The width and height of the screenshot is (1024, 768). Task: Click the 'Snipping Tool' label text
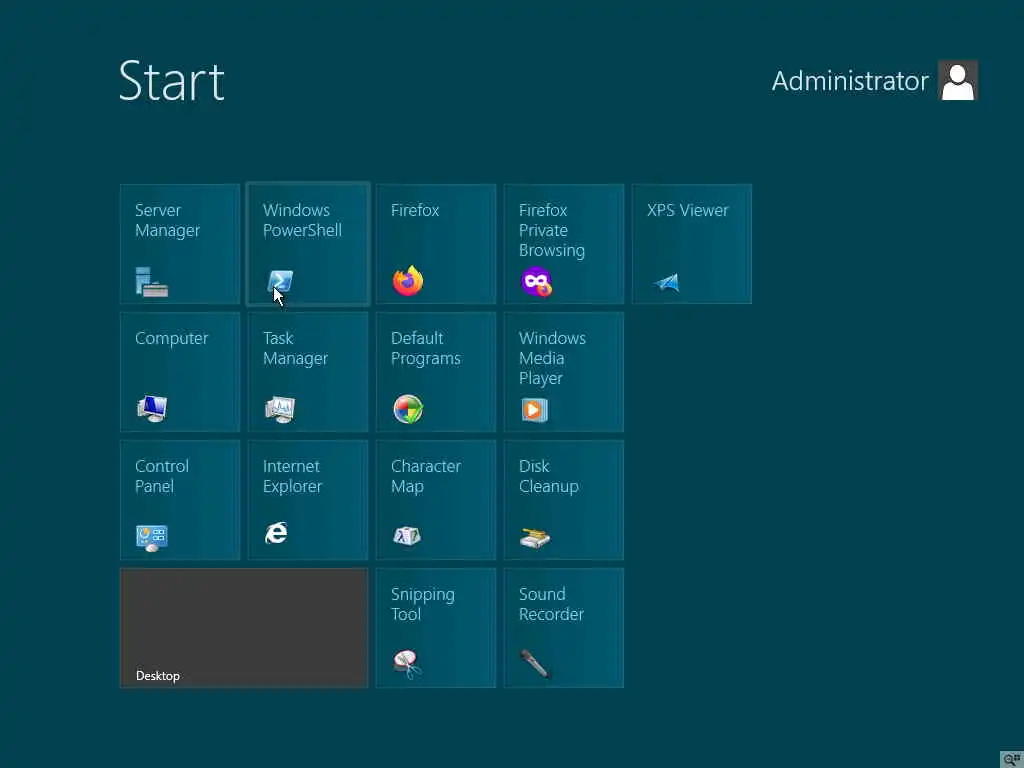(x=423, y=604)
